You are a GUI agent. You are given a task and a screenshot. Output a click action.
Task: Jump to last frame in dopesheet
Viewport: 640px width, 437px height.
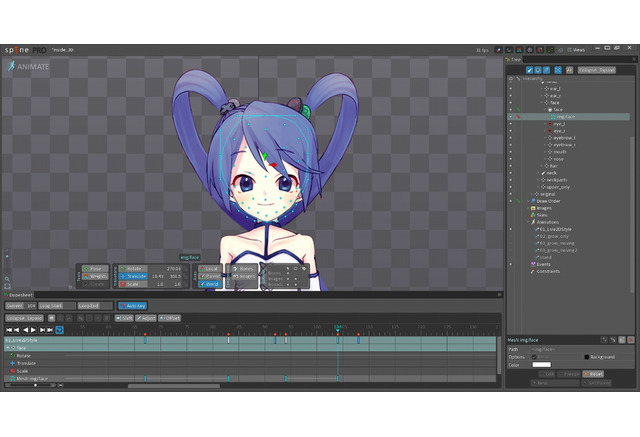coord(50,330)
